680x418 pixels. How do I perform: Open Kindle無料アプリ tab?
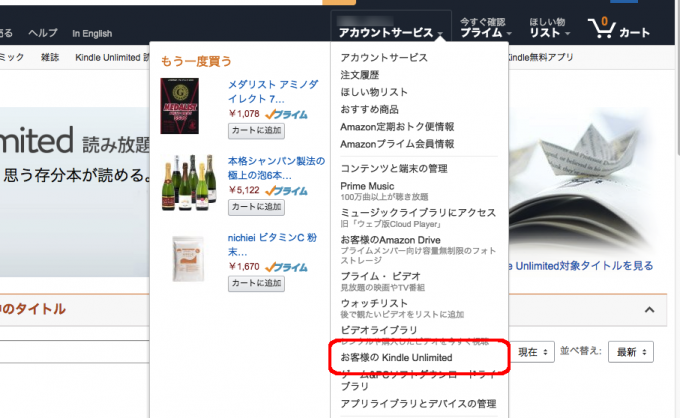[x=540, y=57]
